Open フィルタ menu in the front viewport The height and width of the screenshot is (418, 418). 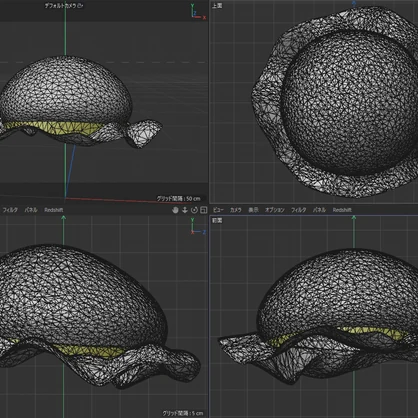tap(298, 210)
